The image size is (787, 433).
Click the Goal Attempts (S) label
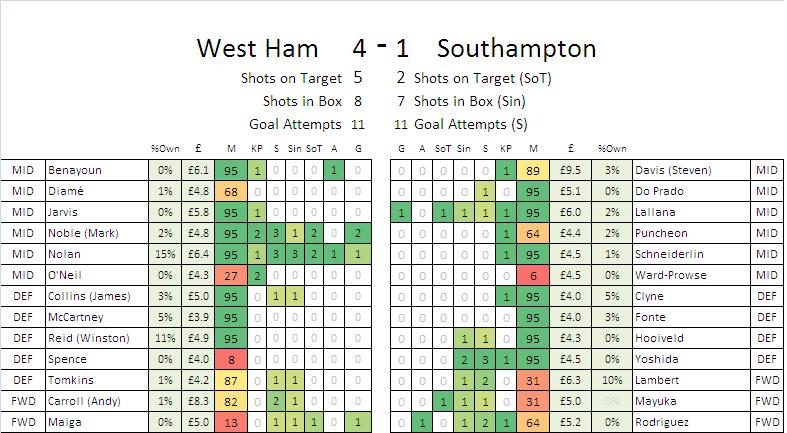[x=471, y=124]
